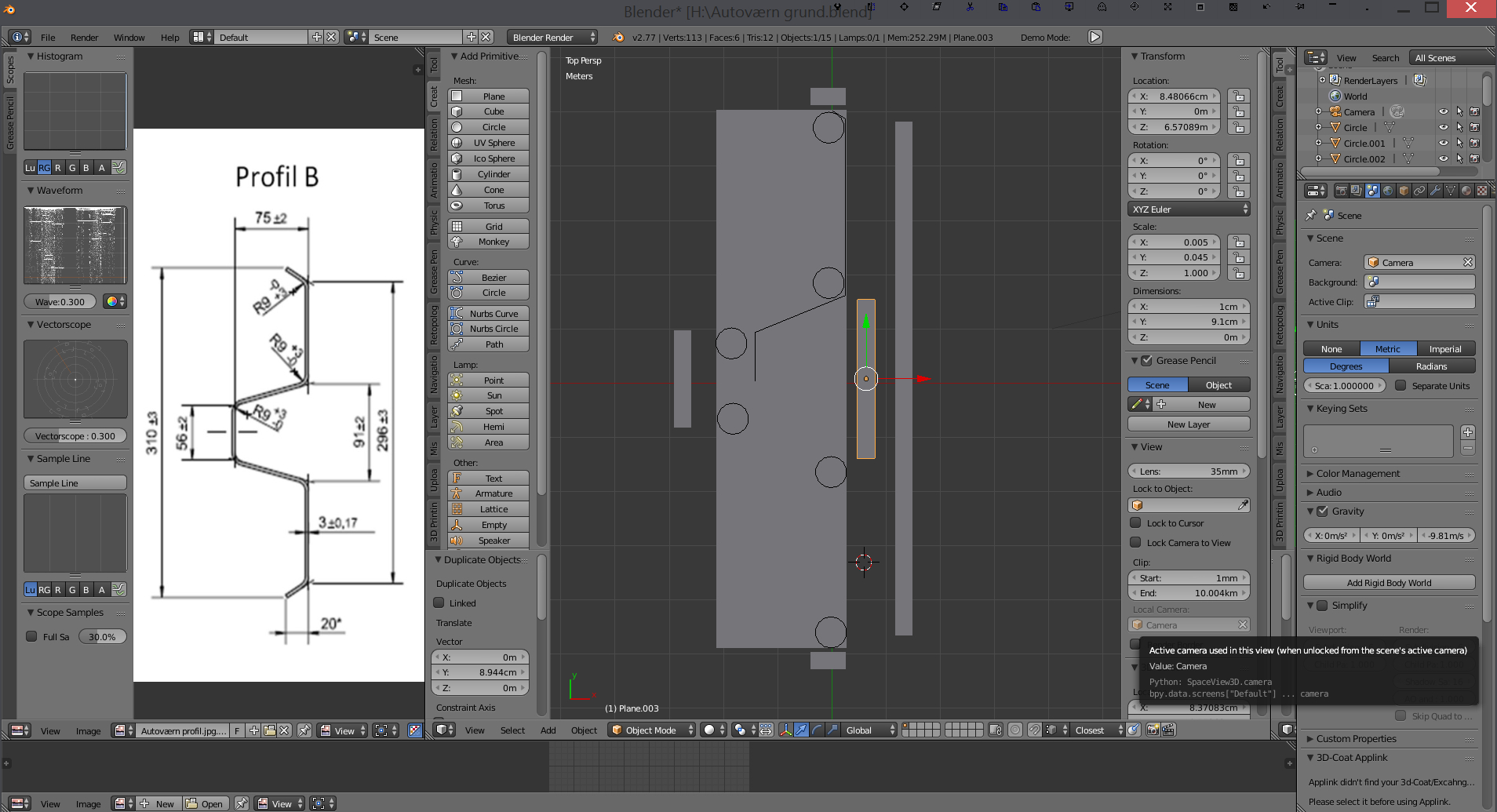Open the 3D view Add menu
Screen dimensions: 1497x812
pyautogui.click(x=548, y=730)
